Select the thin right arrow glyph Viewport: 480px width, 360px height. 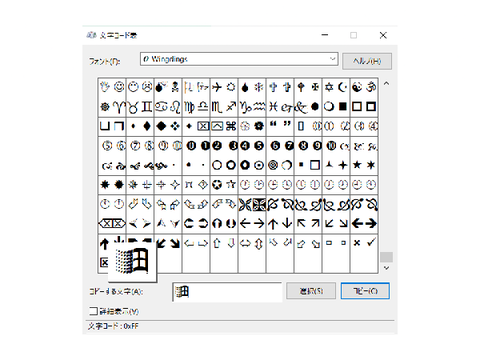coord(259,224)
